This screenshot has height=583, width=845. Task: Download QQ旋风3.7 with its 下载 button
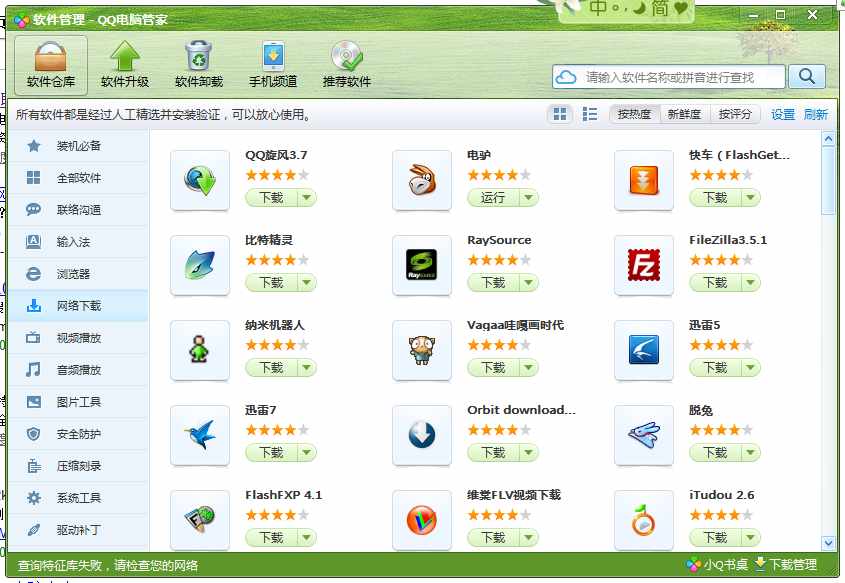click(x=271, y=198)
